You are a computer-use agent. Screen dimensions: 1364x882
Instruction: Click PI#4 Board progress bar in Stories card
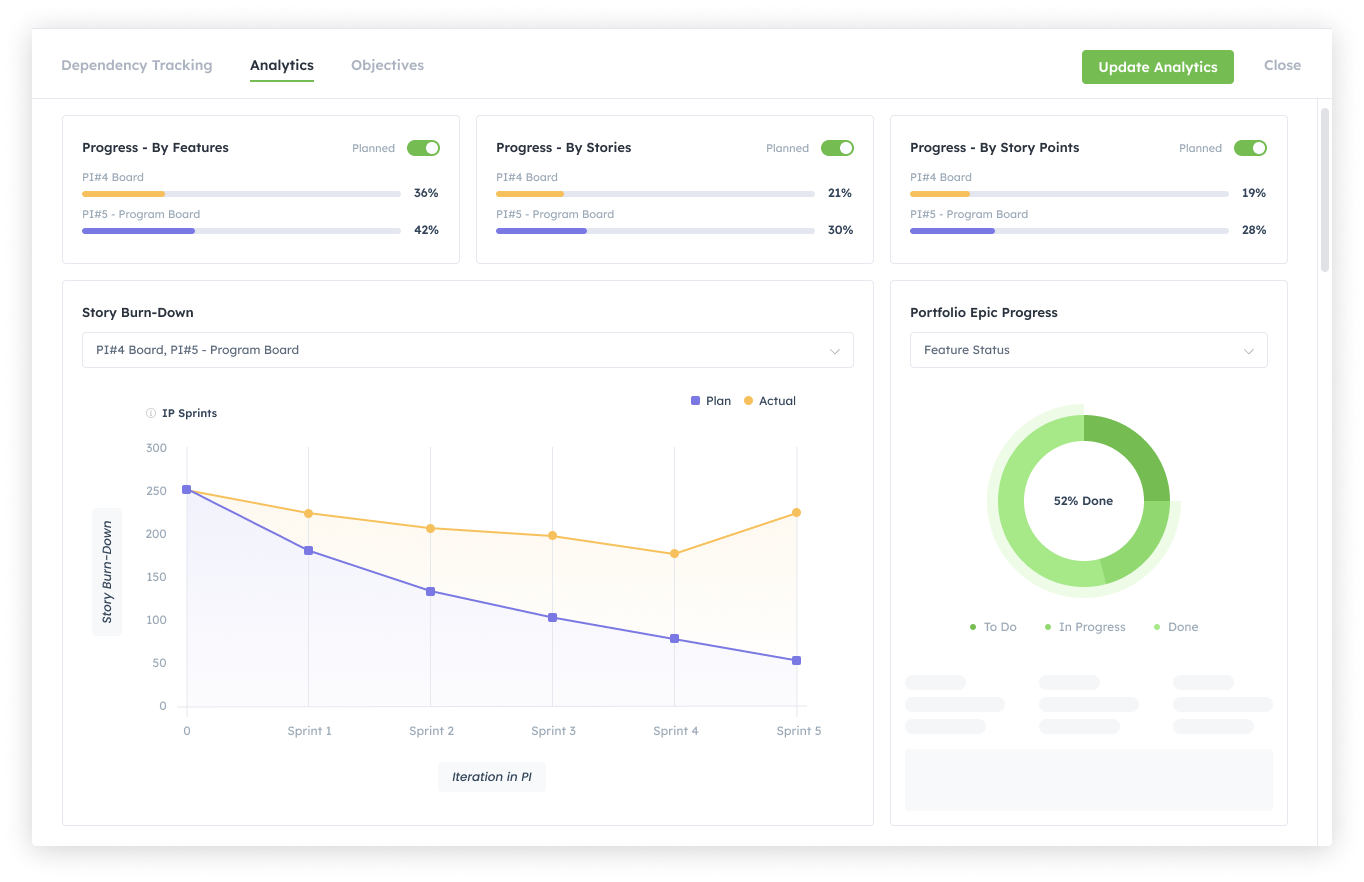655,193
